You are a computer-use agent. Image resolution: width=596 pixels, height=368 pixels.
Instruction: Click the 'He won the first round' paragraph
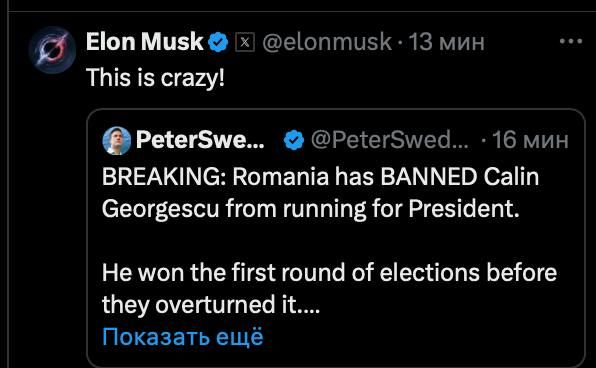tap(329, 289)
